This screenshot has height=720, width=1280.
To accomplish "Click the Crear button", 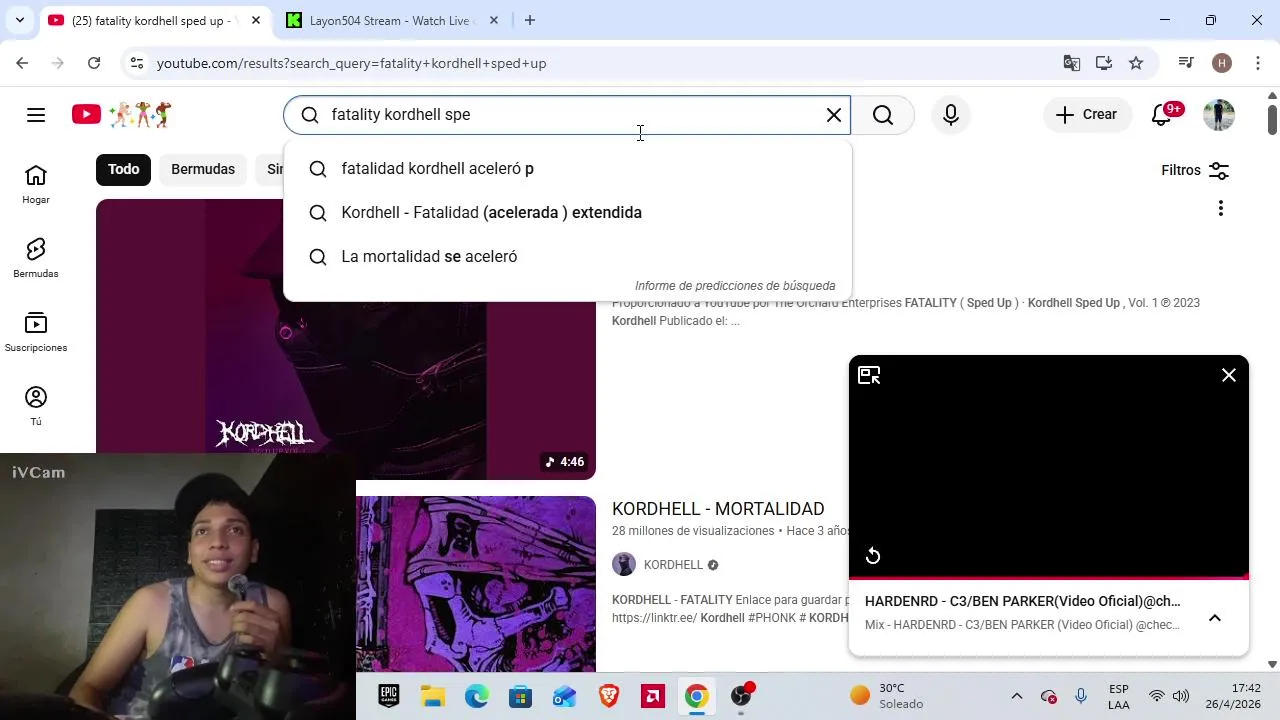I will [1087, 115].
